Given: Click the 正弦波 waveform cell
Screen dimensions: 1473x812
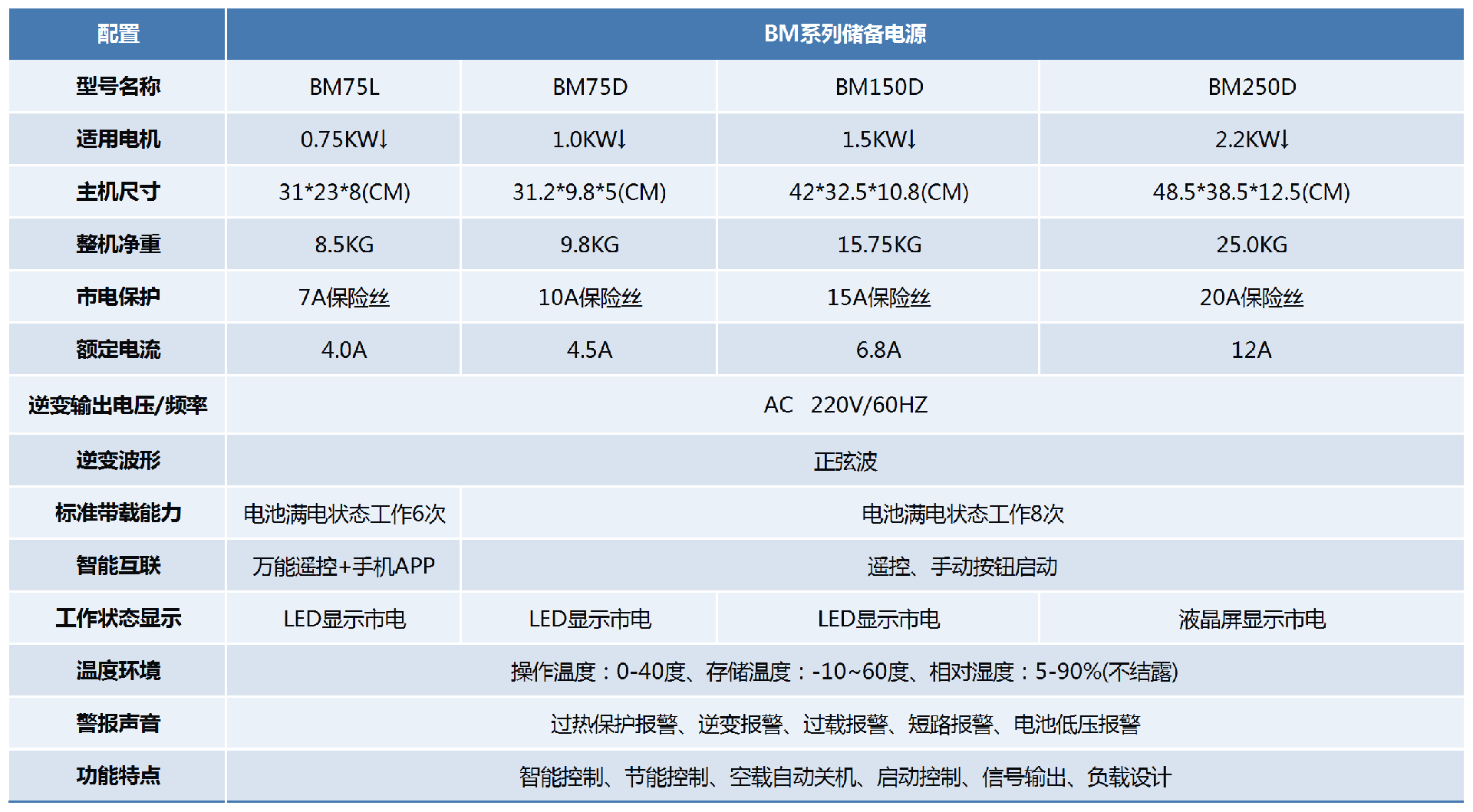Looking at the screenshot, I should tap(845, 461).
